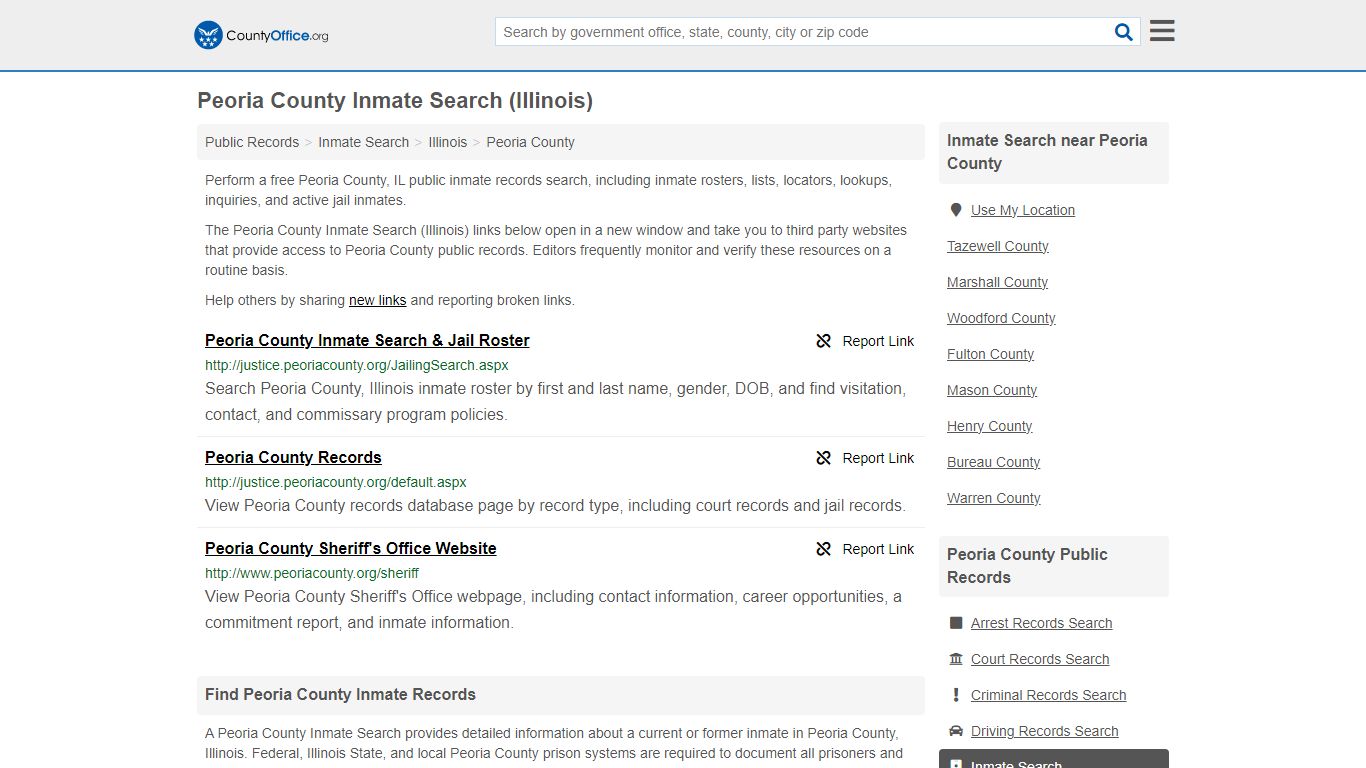
Task: Click the Peoria County Inmate Search (Illinois) heading
Action: point(395,101)
